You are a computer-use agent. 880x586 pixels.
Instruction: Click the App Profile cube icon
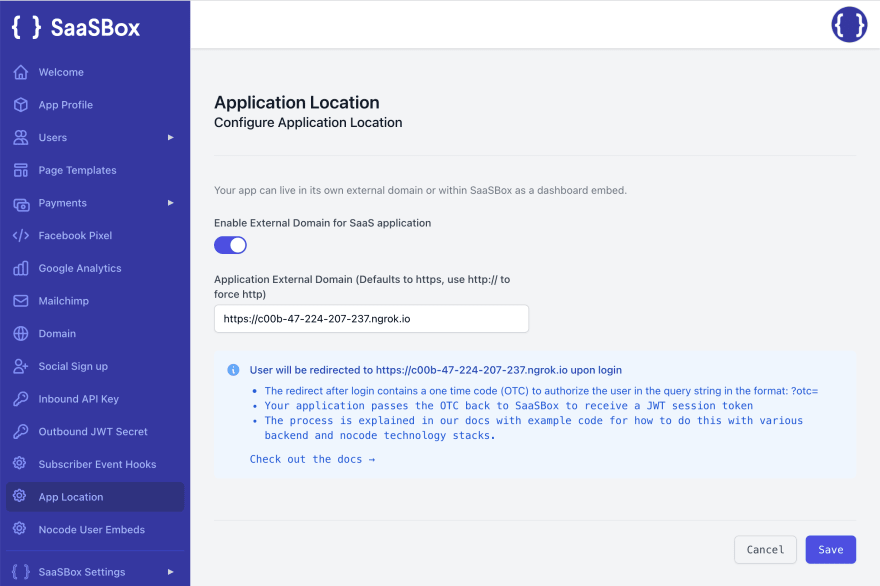pyautogui.click(x=21, y=105)
